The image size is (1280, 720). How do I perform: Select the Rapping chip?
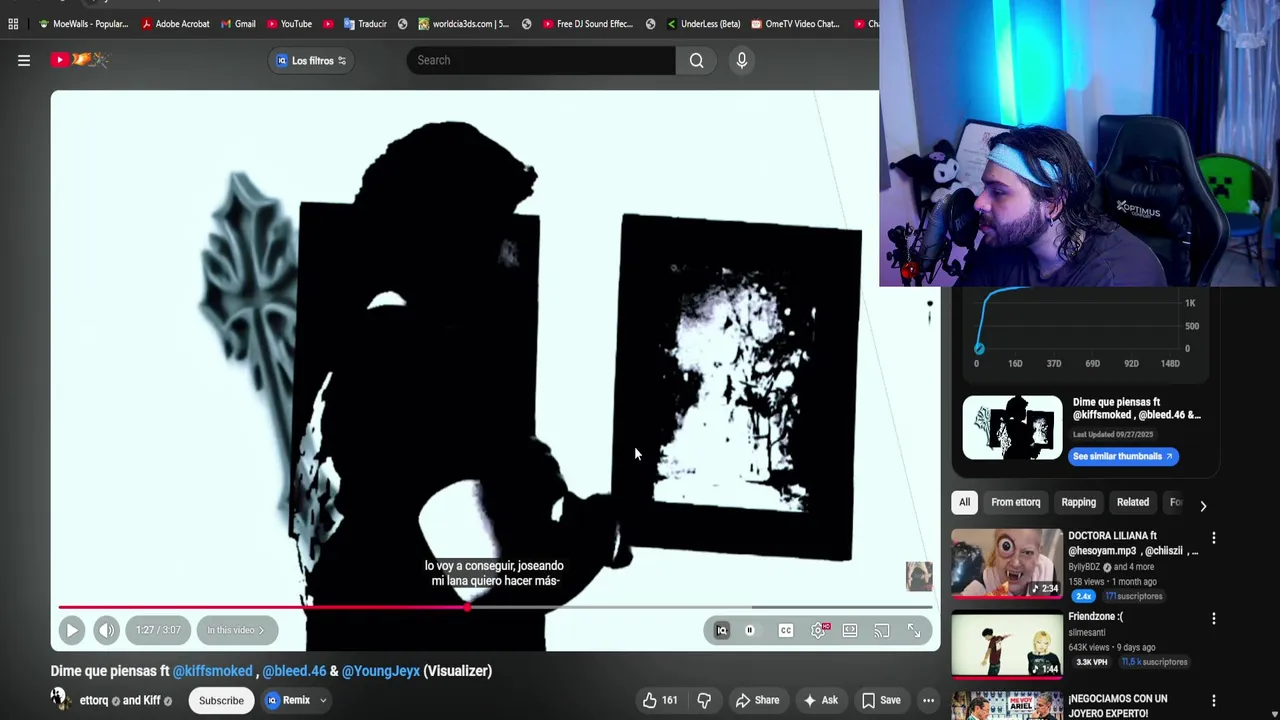[x=1078, y=502]
